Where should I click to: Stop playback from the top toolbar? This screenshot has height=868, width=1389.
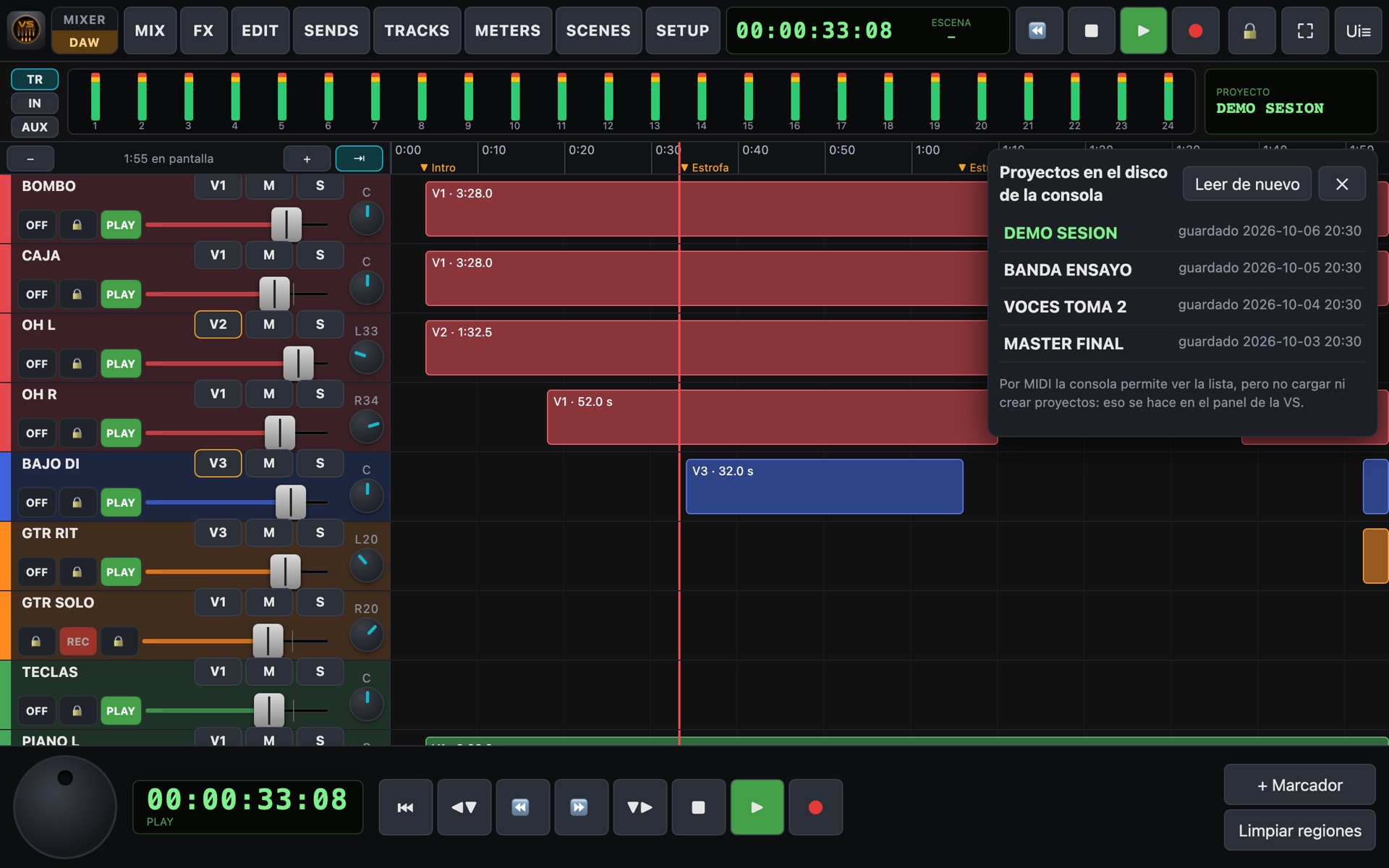click(x=1091, y=30)
